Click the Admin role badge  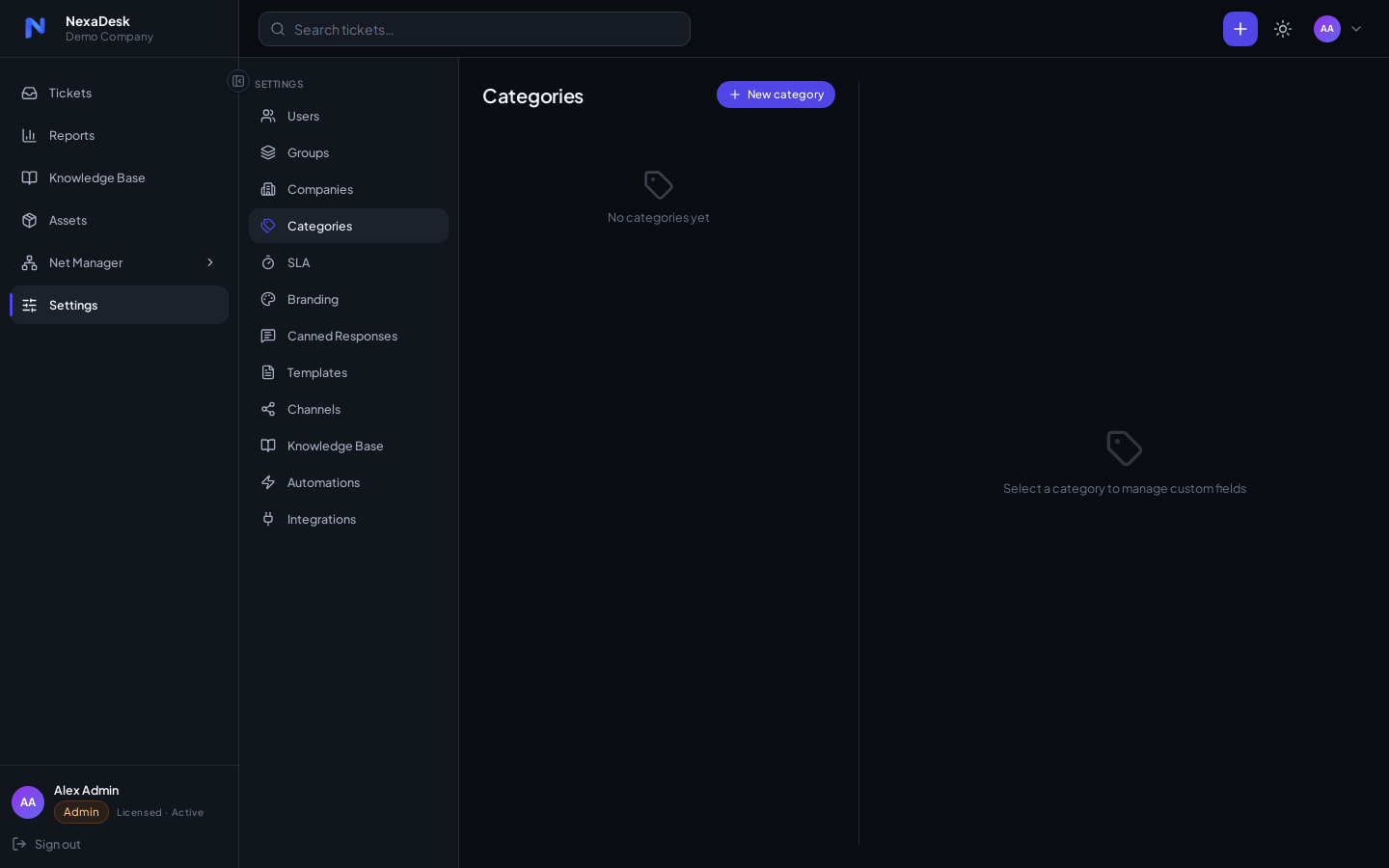coord(81,812)
